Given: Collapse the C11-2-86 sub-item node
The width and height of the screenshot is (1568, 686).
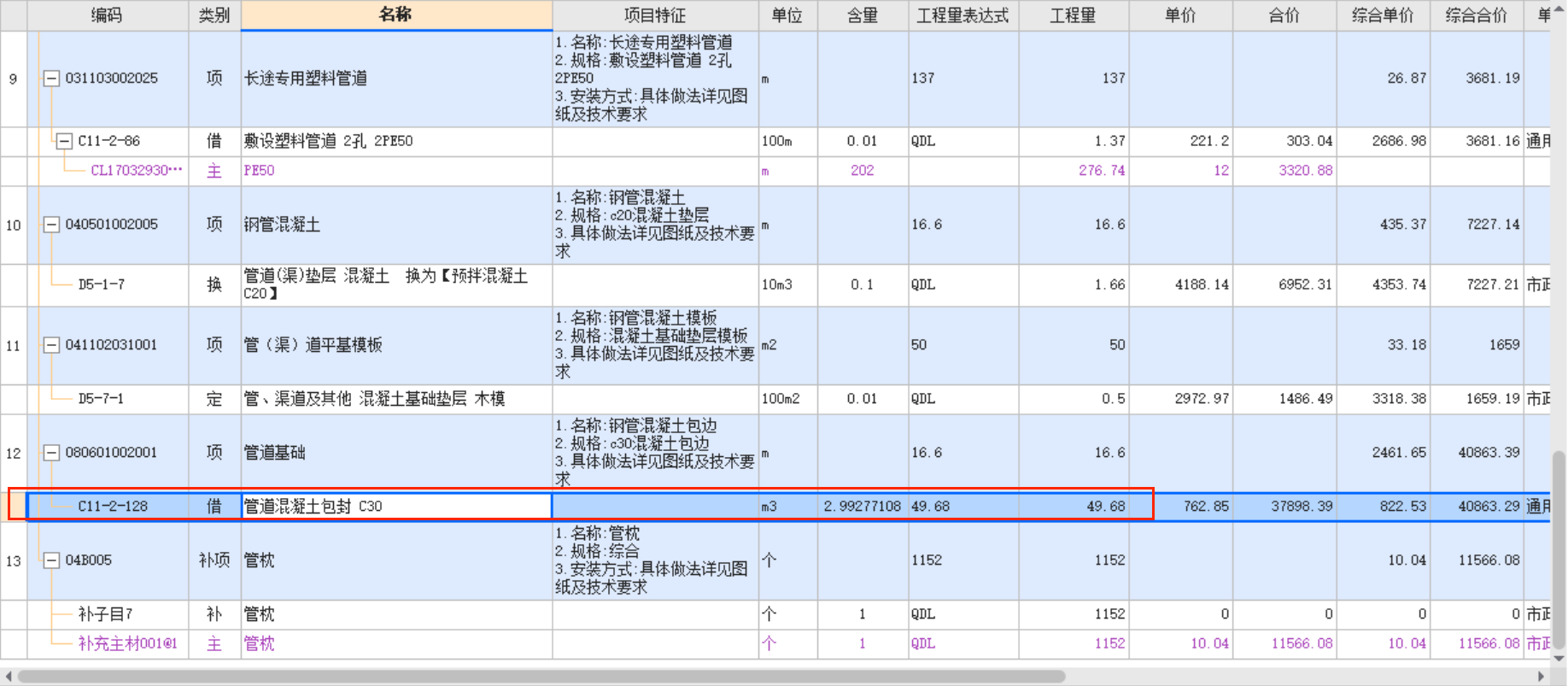Looking at the screenshot, I should (x=64, y=142).
